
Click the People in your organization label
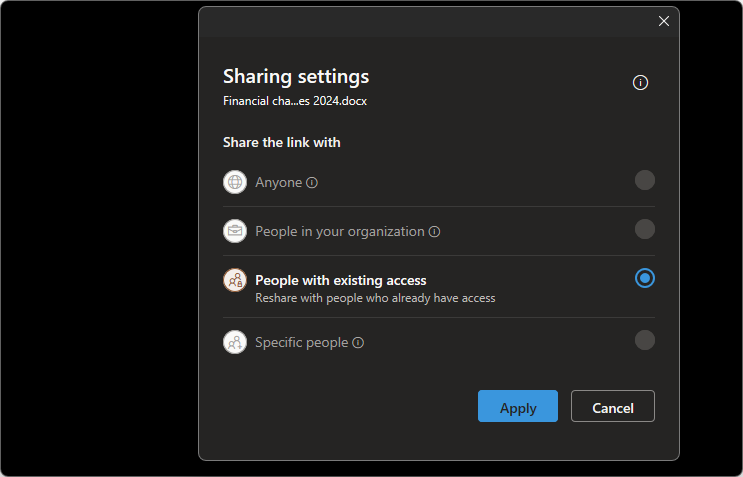click(340, 232)
